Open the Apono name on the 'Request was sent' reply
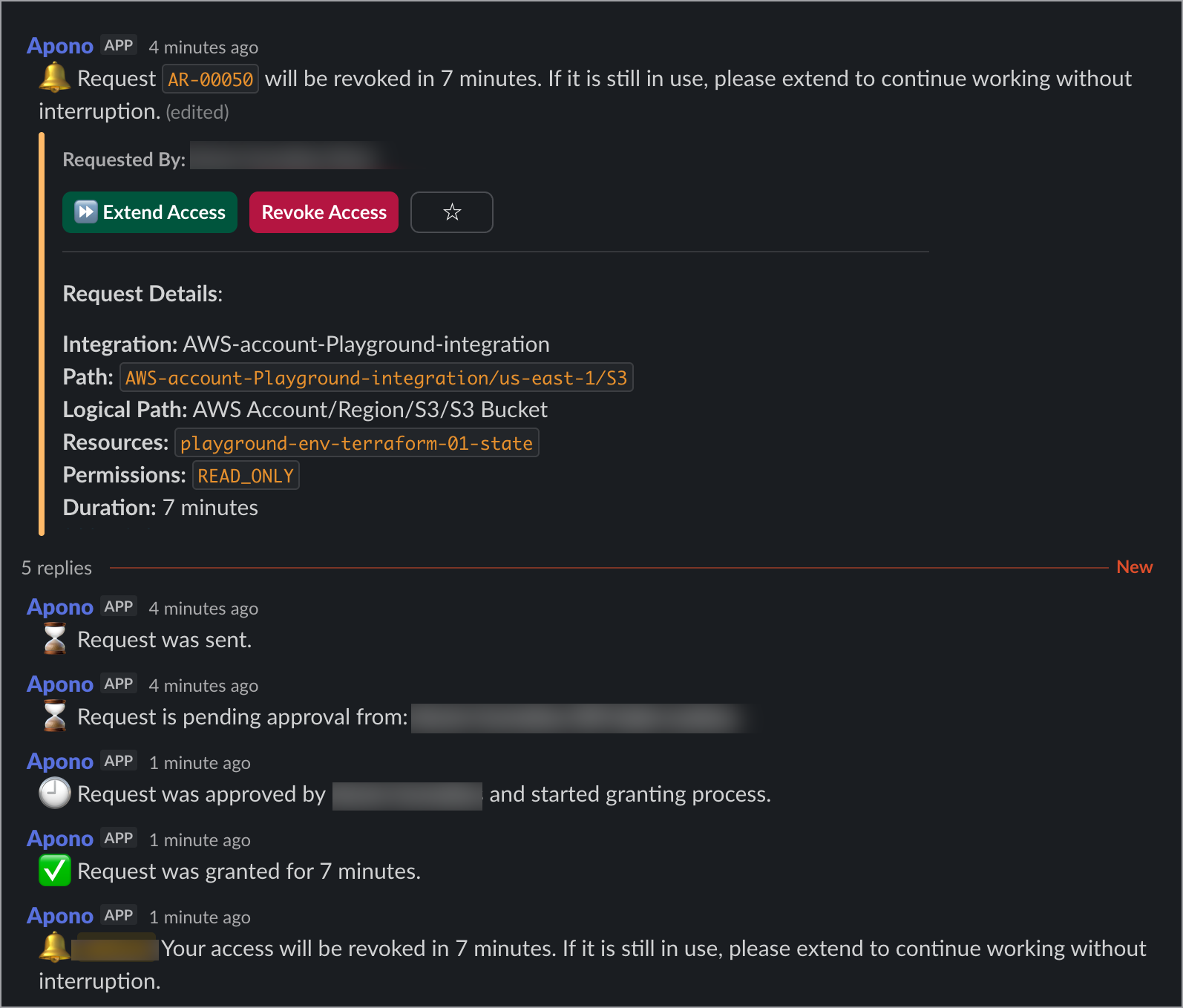This screenshot has width=1183, height=1008. [x=60, y=607]
